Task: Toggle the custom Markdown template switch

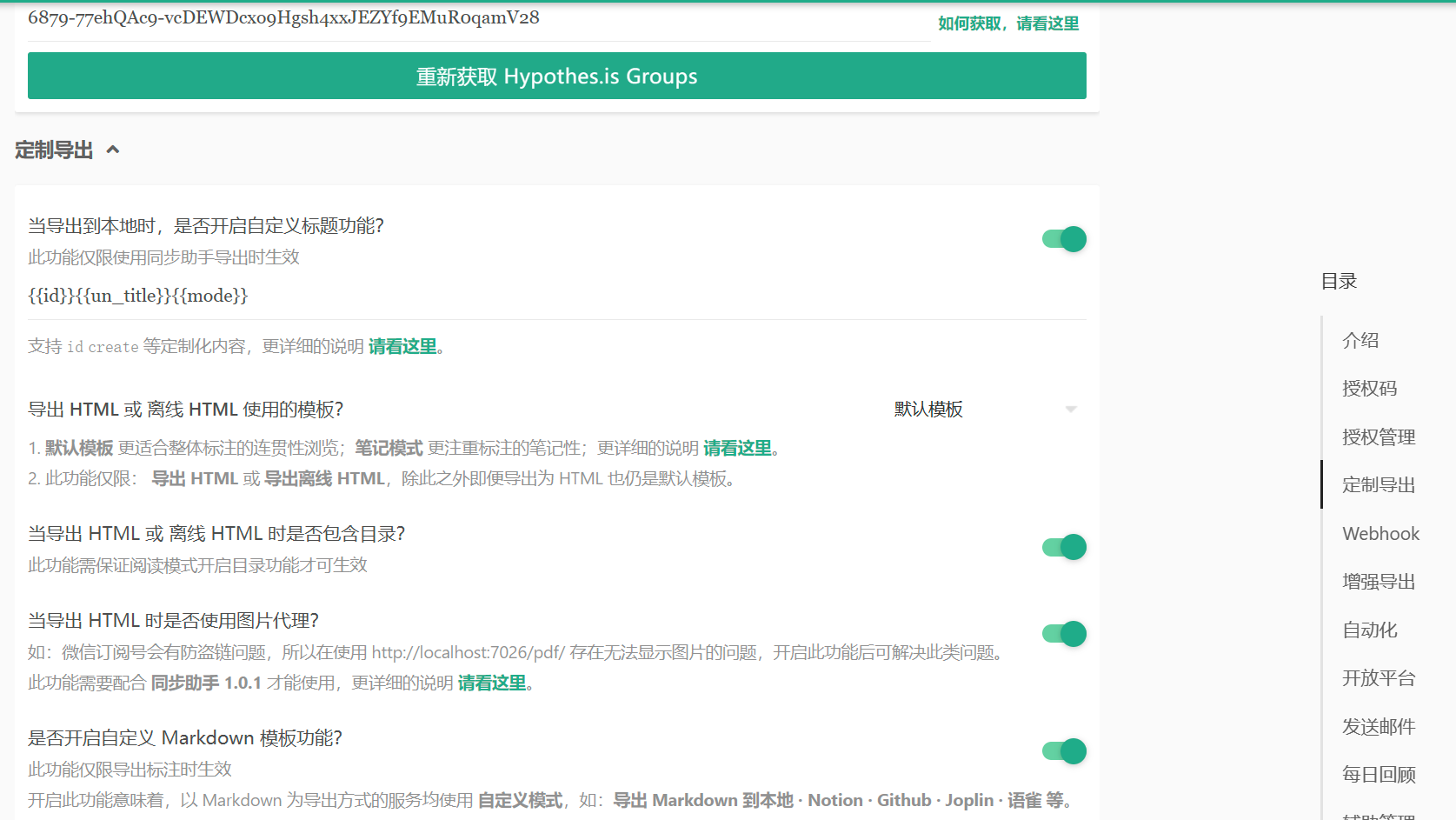Action: [1064, 751]
